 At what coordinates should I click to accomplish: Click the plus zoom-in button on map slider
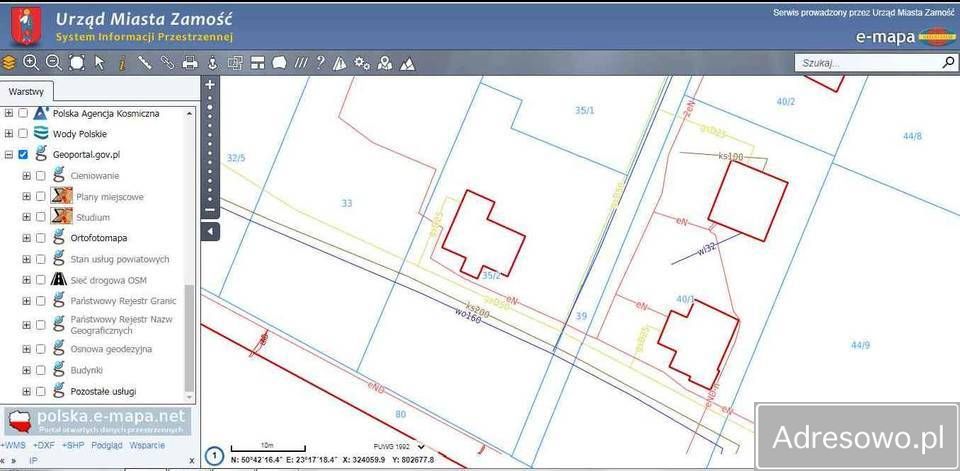coord(210,85)
